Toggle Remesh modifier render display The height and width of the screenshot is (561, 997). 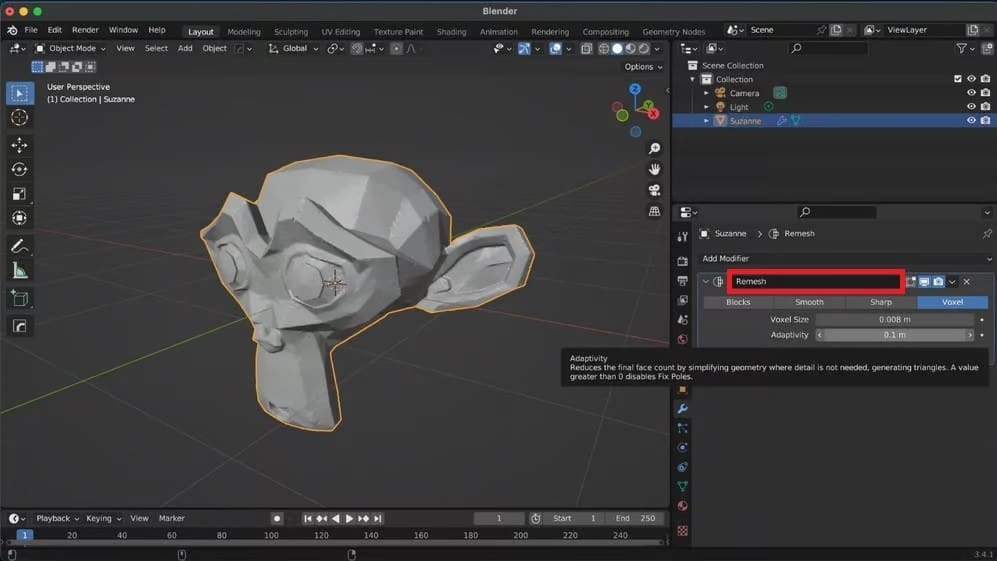(x=939, y=282)
